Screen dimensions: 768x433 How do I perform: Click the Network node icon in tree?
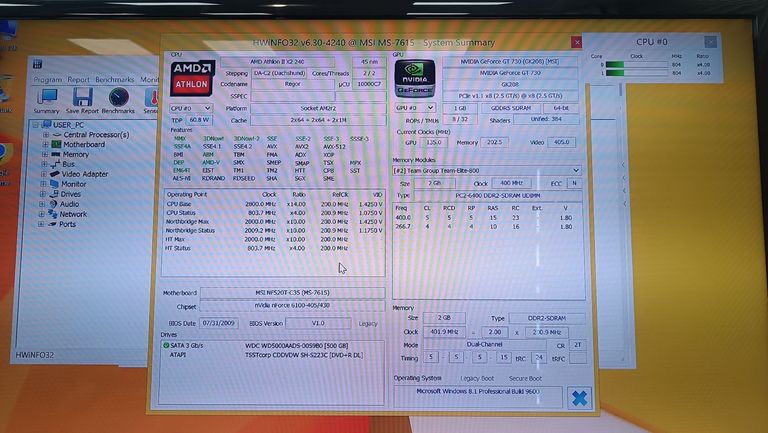tap(52, 214)
